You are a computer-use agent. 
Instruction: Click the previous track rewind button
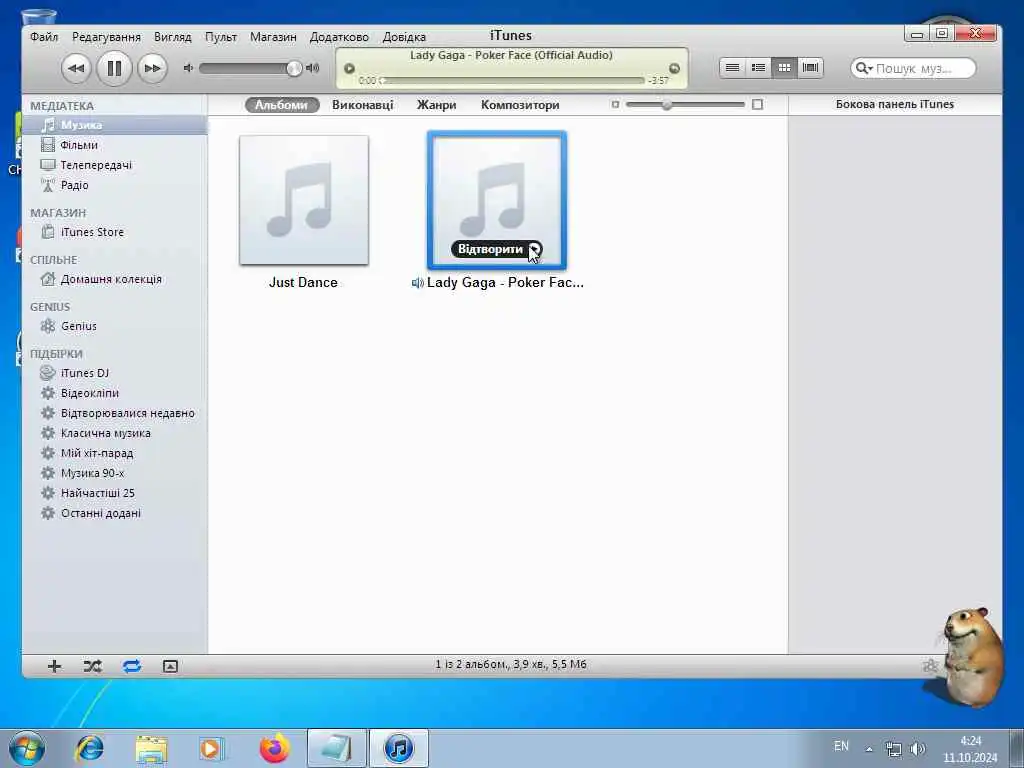tap(76, 68)
